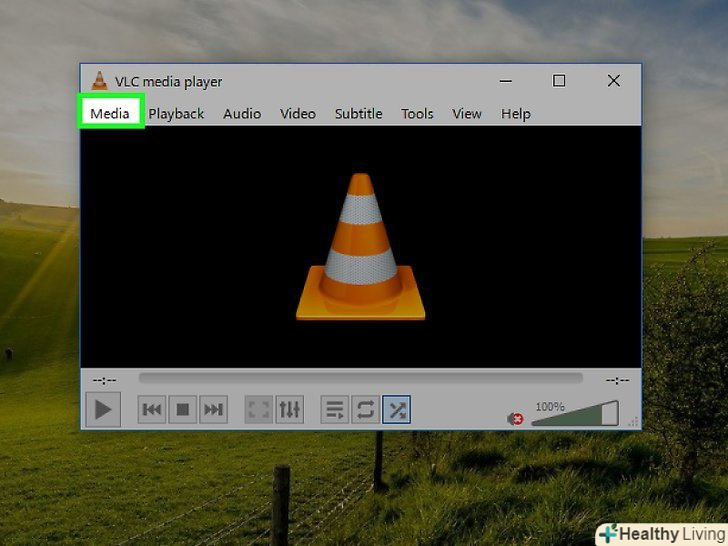Open the Video menu

(298, 114)
